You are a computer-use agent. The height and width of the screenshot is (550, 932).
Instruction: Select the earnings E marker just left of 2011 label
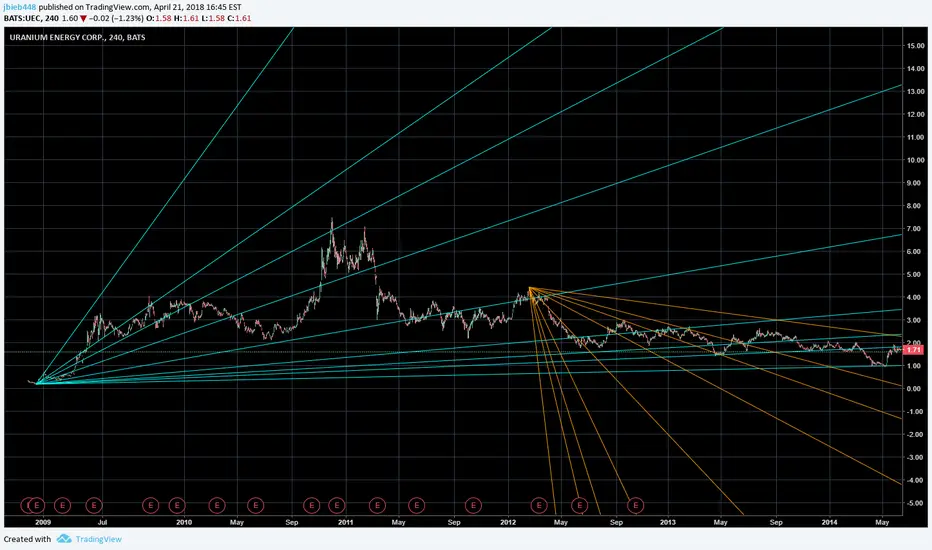[x=336, y=505]
